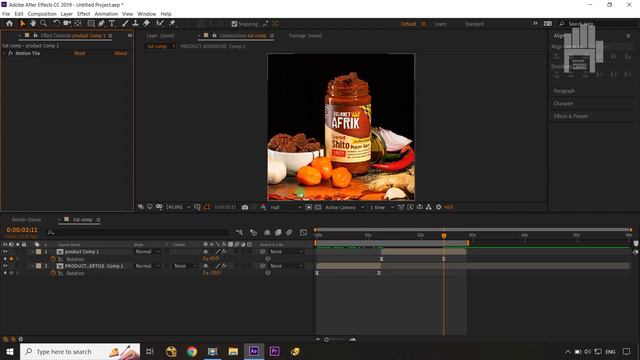The width and height of the screenshot is (640, 360).
Task: Open the Character panel
Action: 563,104
